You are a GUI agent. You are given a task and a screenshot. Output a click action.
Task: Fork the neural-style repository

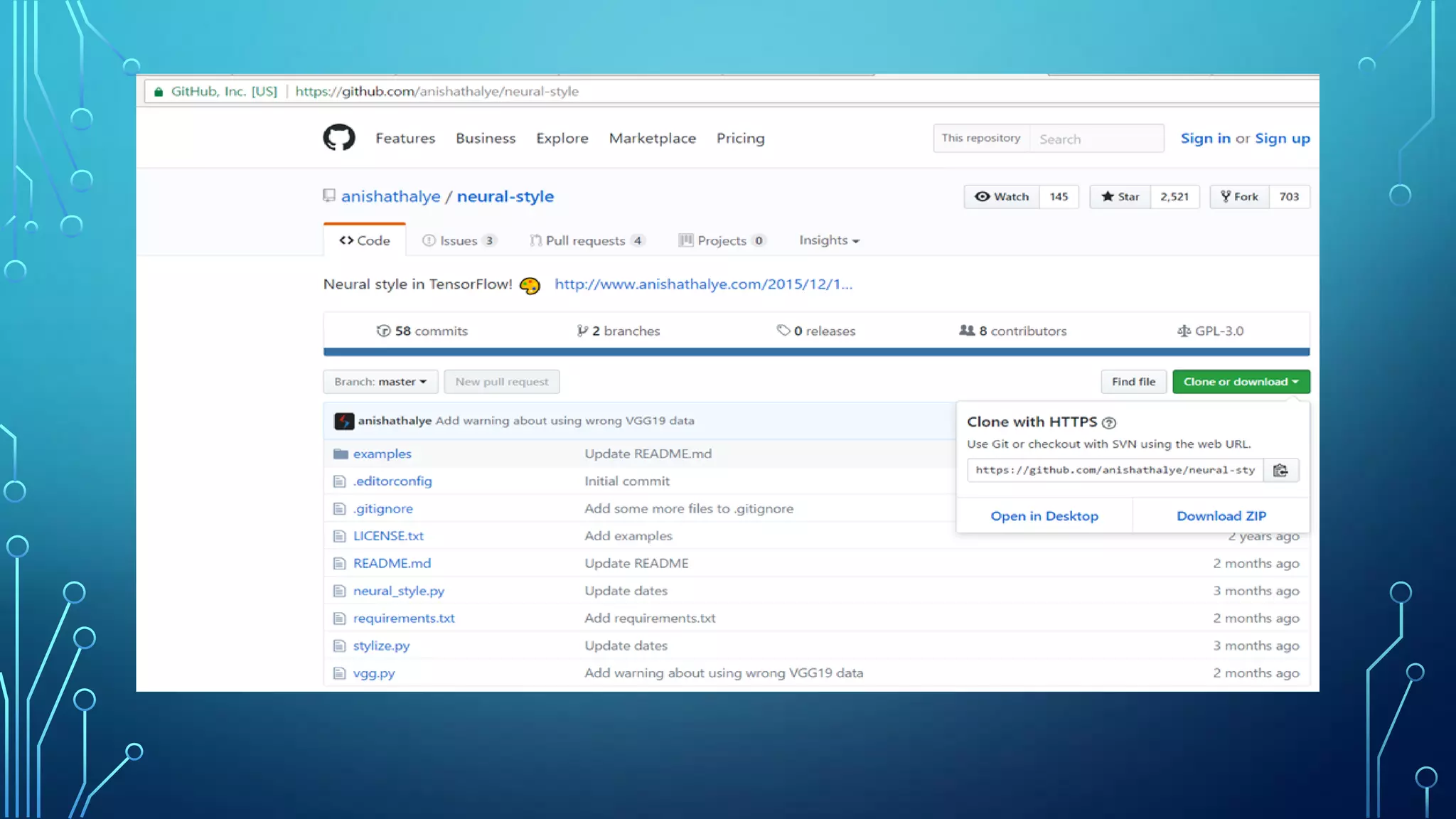tap(1239, 197)
